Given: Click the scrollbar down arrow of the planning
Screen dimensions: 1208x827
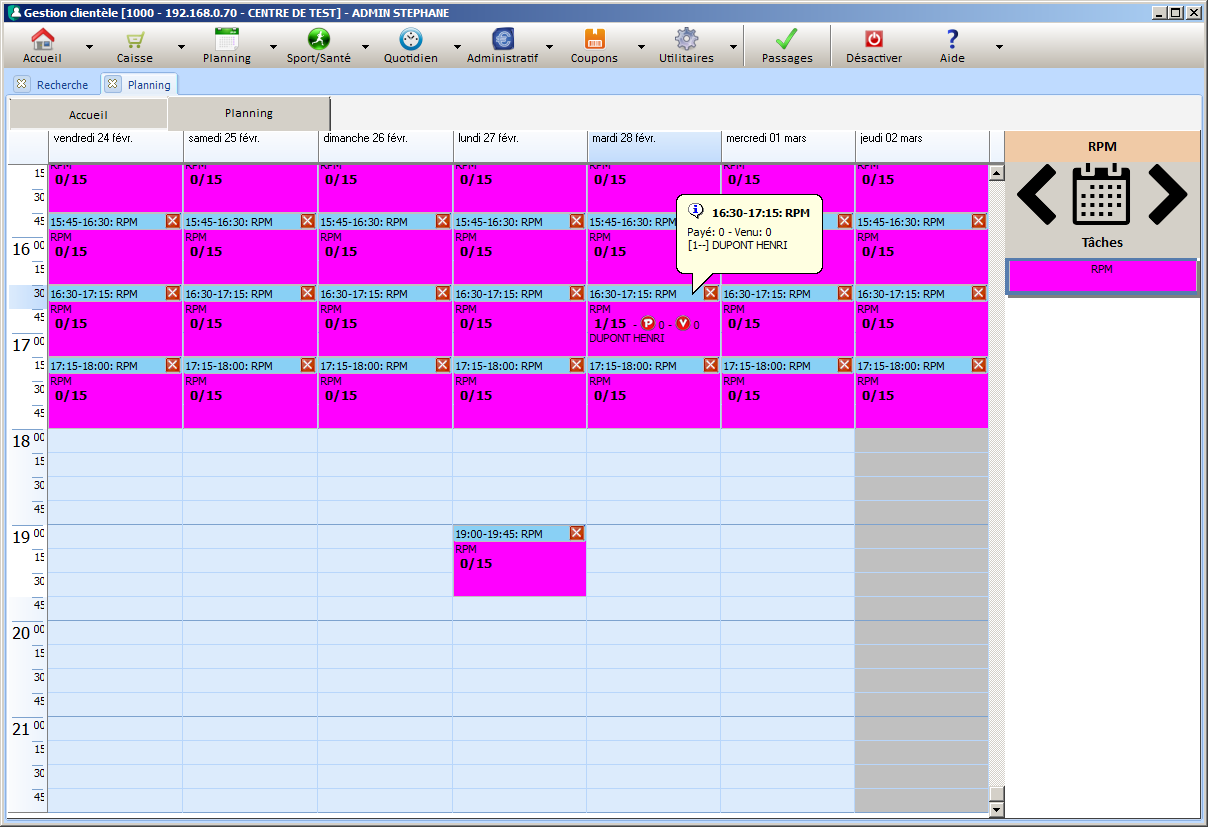Looking at the screenshot, I should 996,809.
